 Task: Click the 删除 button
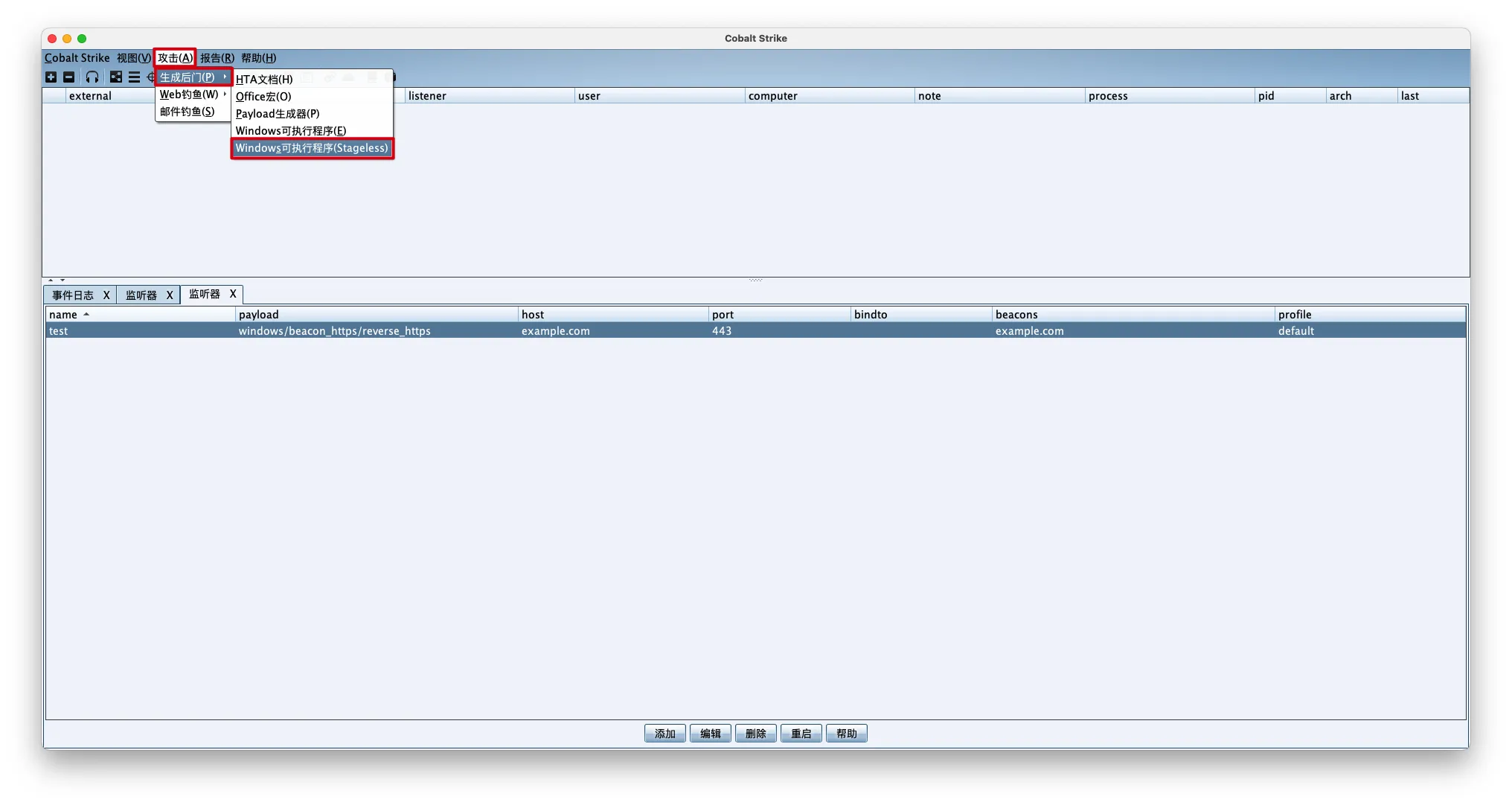coord(756,734)
